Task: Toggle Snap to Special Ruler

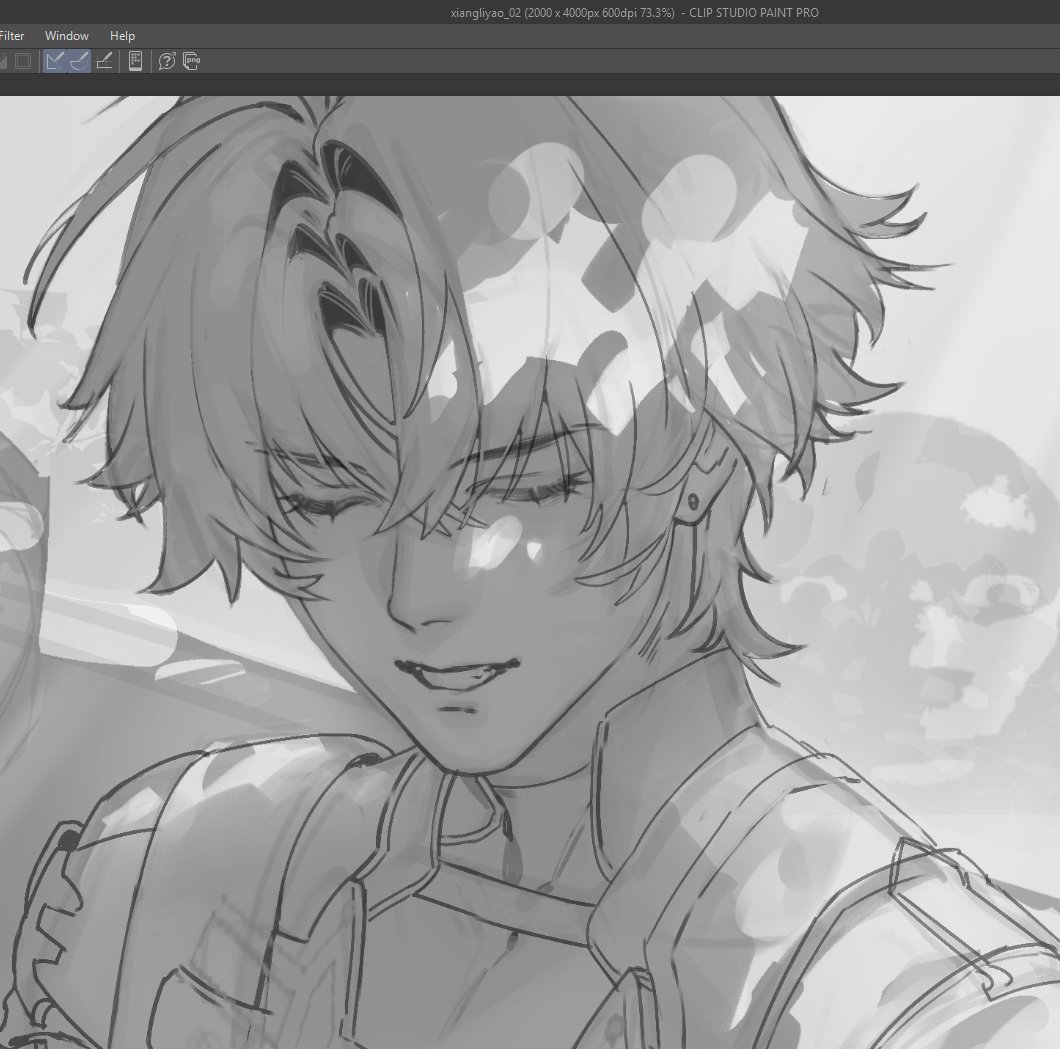Action: (x=79, y=62)
